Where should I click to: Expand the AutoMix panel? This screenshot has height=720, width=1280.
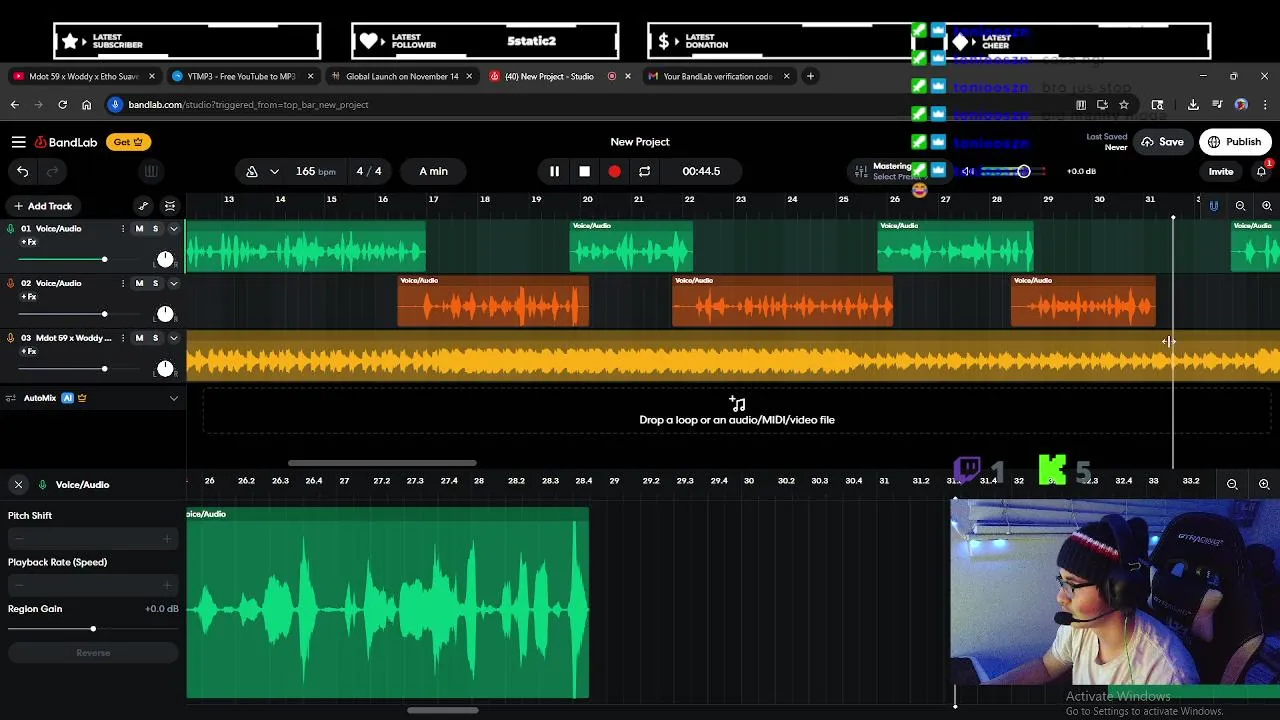[x=173, y=398]
